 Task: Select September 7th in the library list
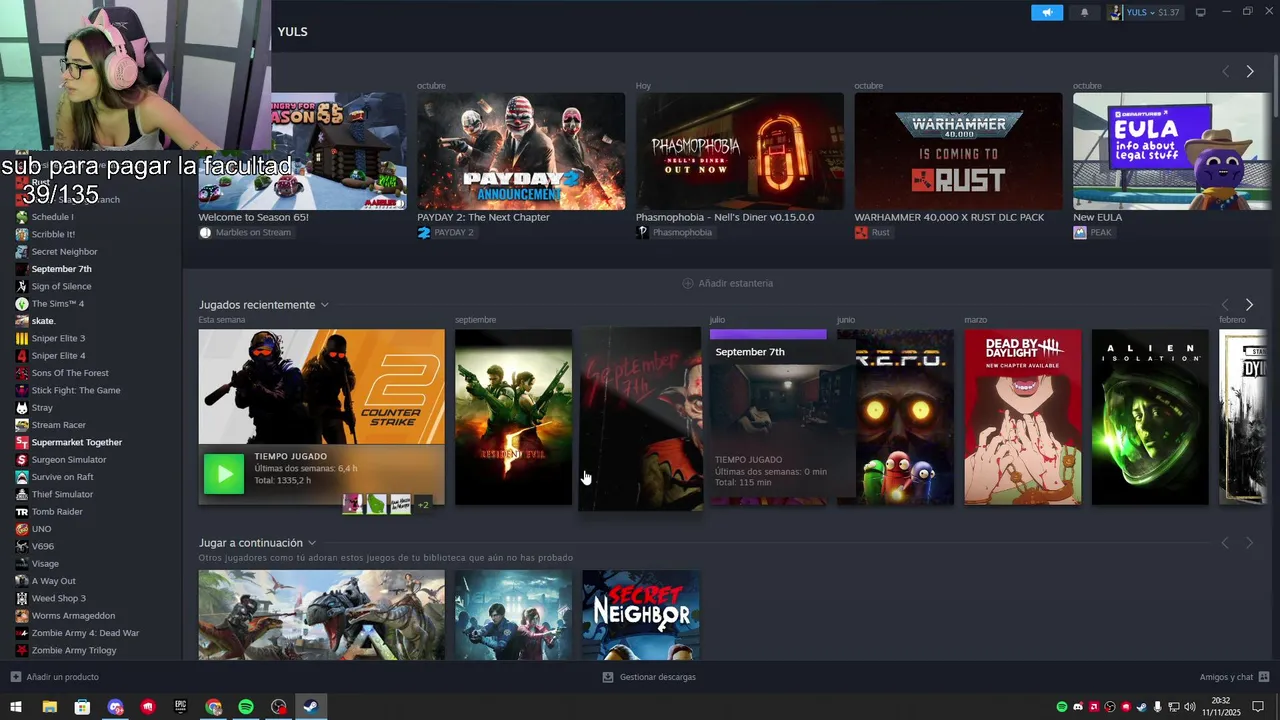click(61, 269)
